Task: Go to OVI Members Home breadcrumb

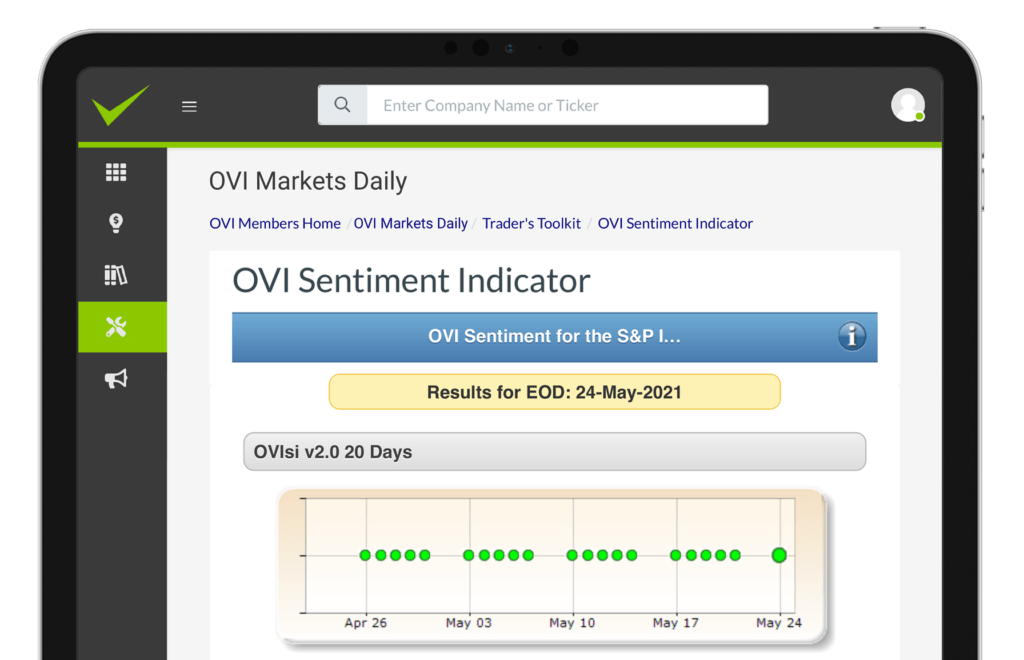Action: click(x=275, y=223)
